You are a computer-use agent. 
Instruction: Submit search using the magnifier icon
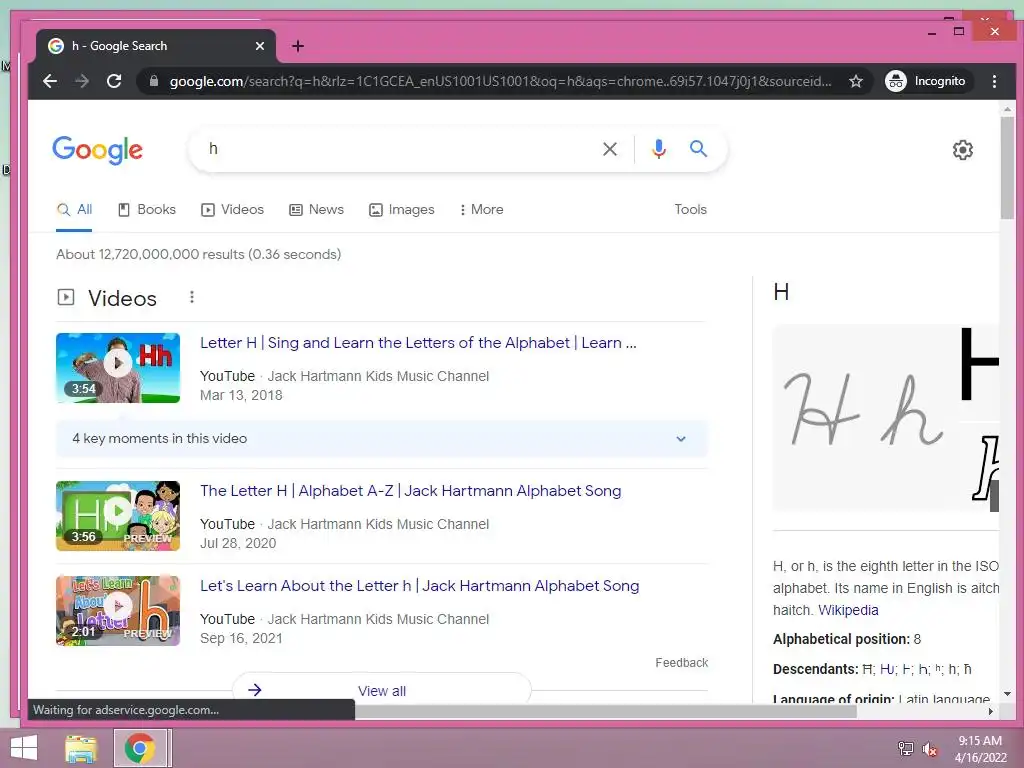[698, 149]
